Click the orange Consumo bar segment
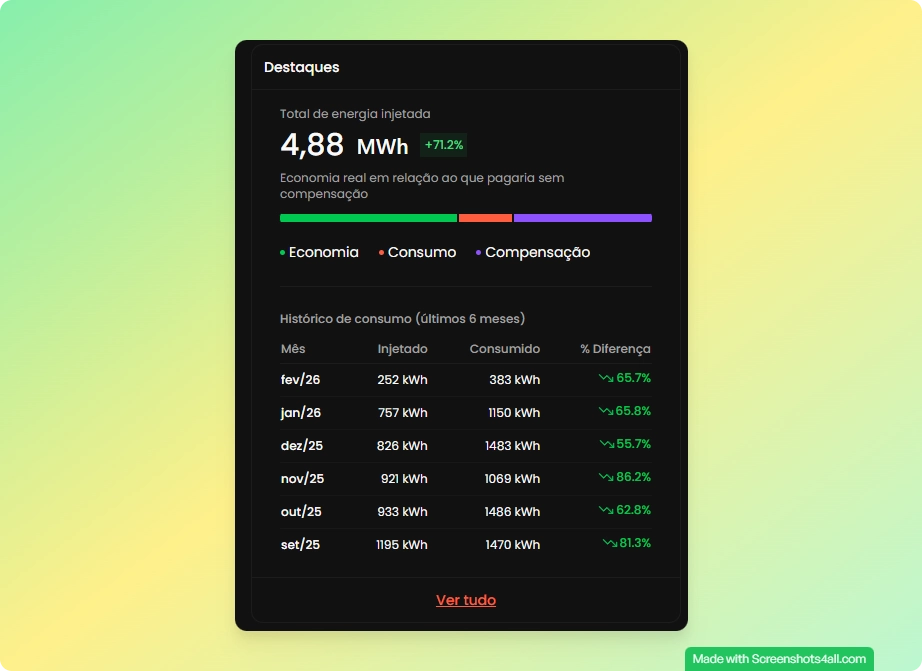The image size is (922, 671). pos(485,218)
